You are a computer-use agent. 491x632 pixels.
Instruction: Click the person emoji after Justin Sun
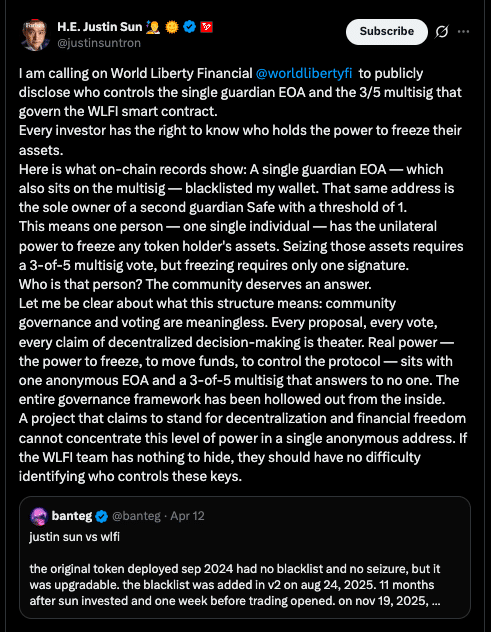(153, 27)
